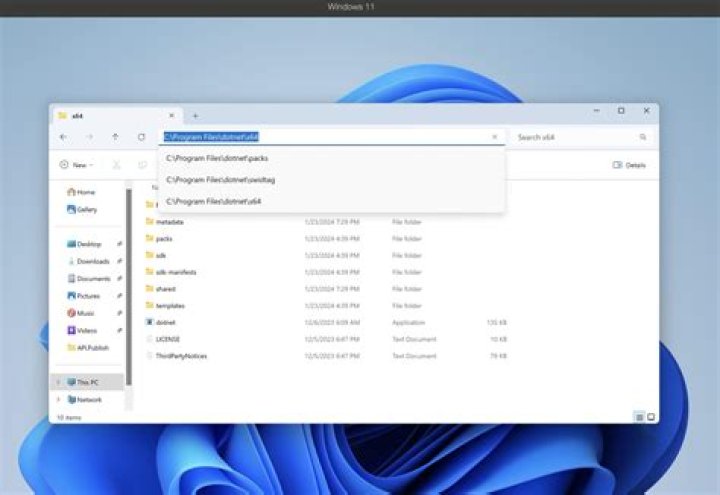Select the templates folder icon
The image size is (720, 495).
tap(150, 305)
